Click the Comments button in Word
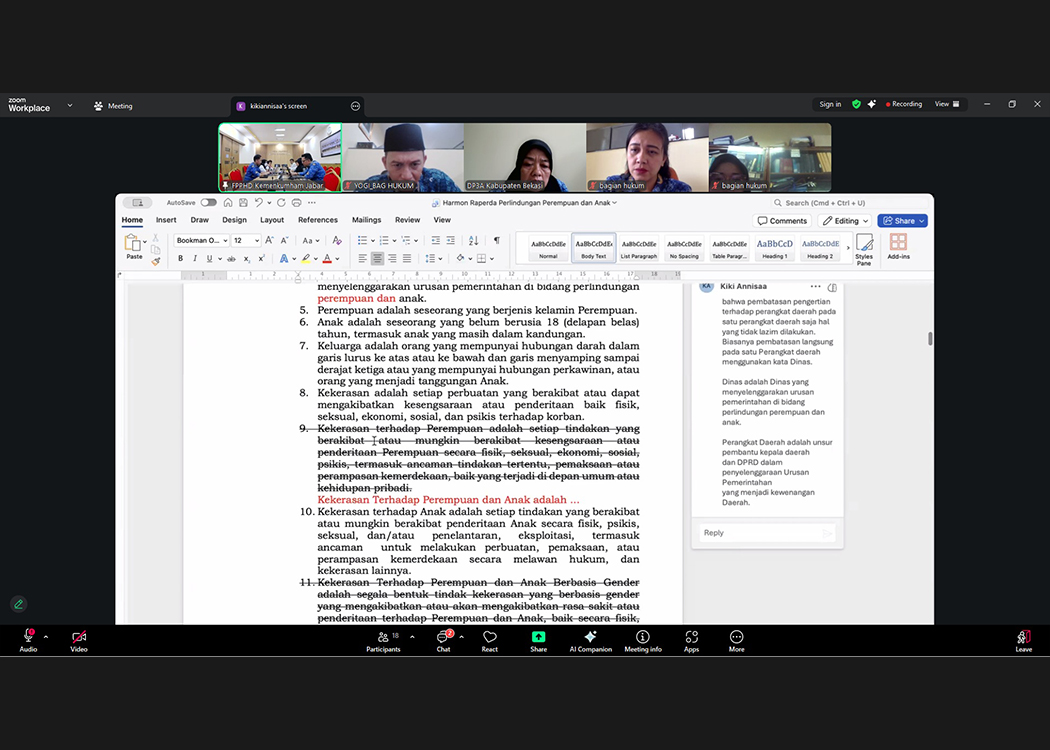Screen dimensions: 1050x750 click(782, 221)
